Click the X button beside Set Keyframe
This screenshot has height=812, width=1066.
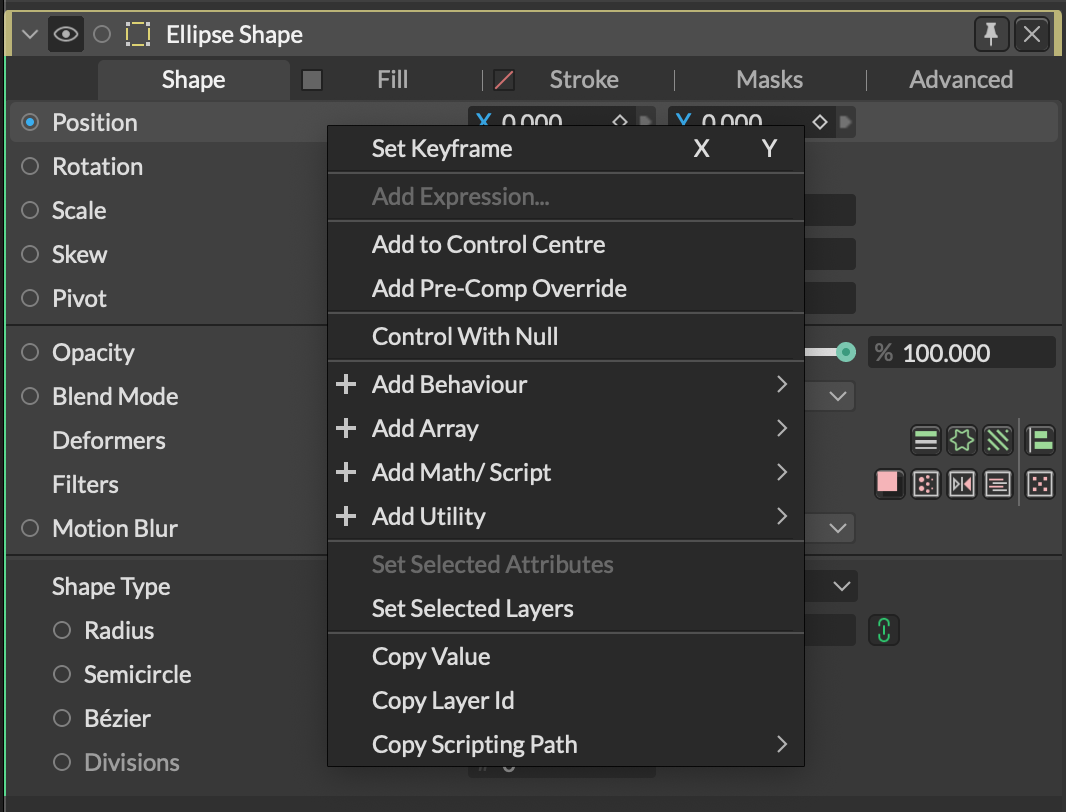(701, 149)
